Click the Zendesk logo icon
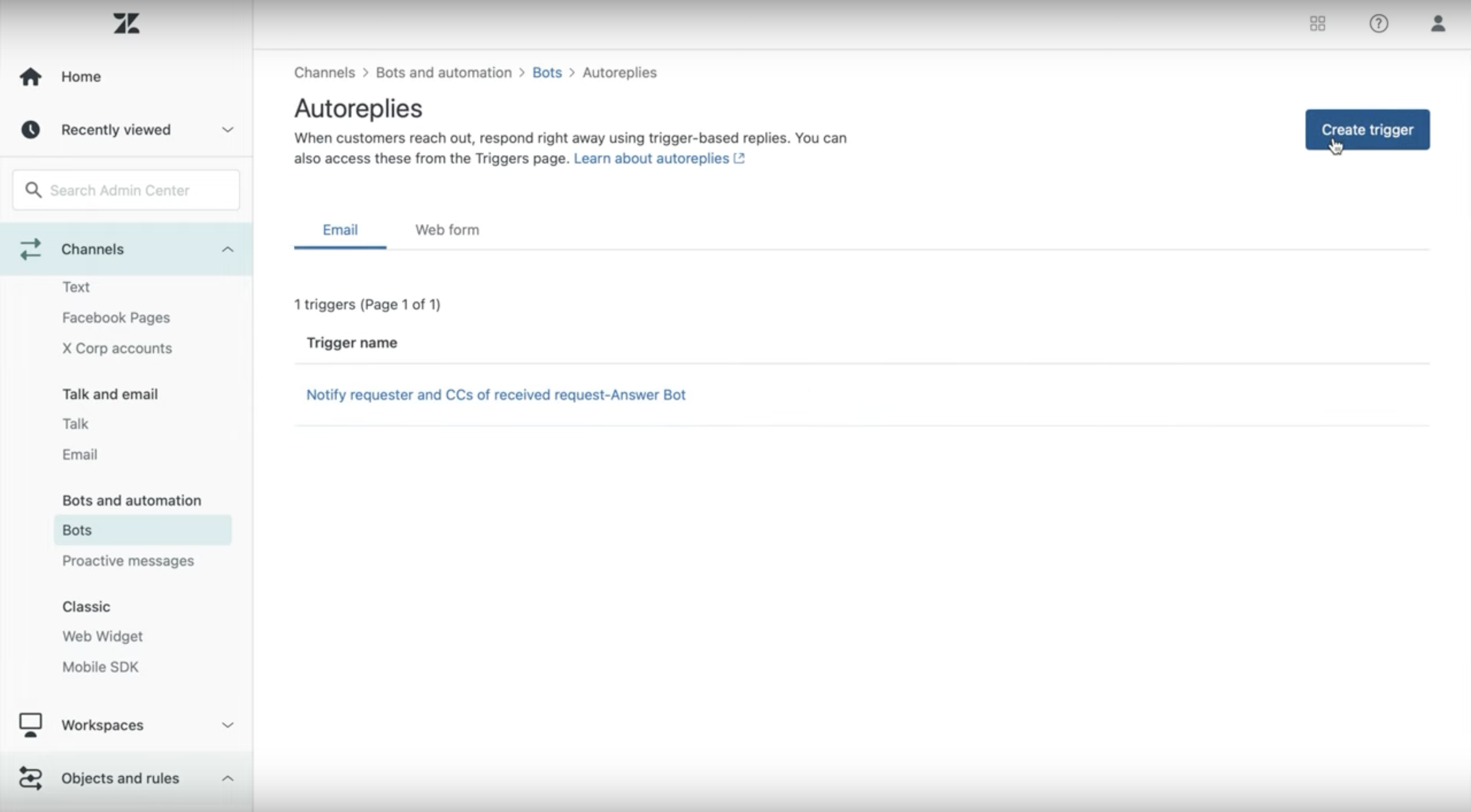The image size is (1471, 812). tap(126, 23)
